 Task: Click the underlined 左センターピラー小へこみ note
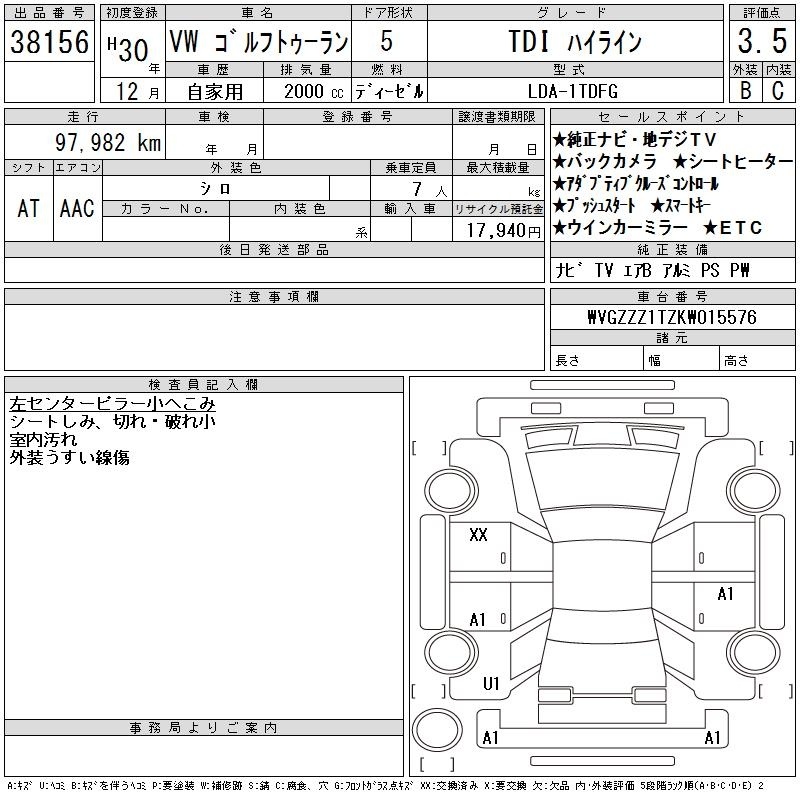[x=112, y=405]
